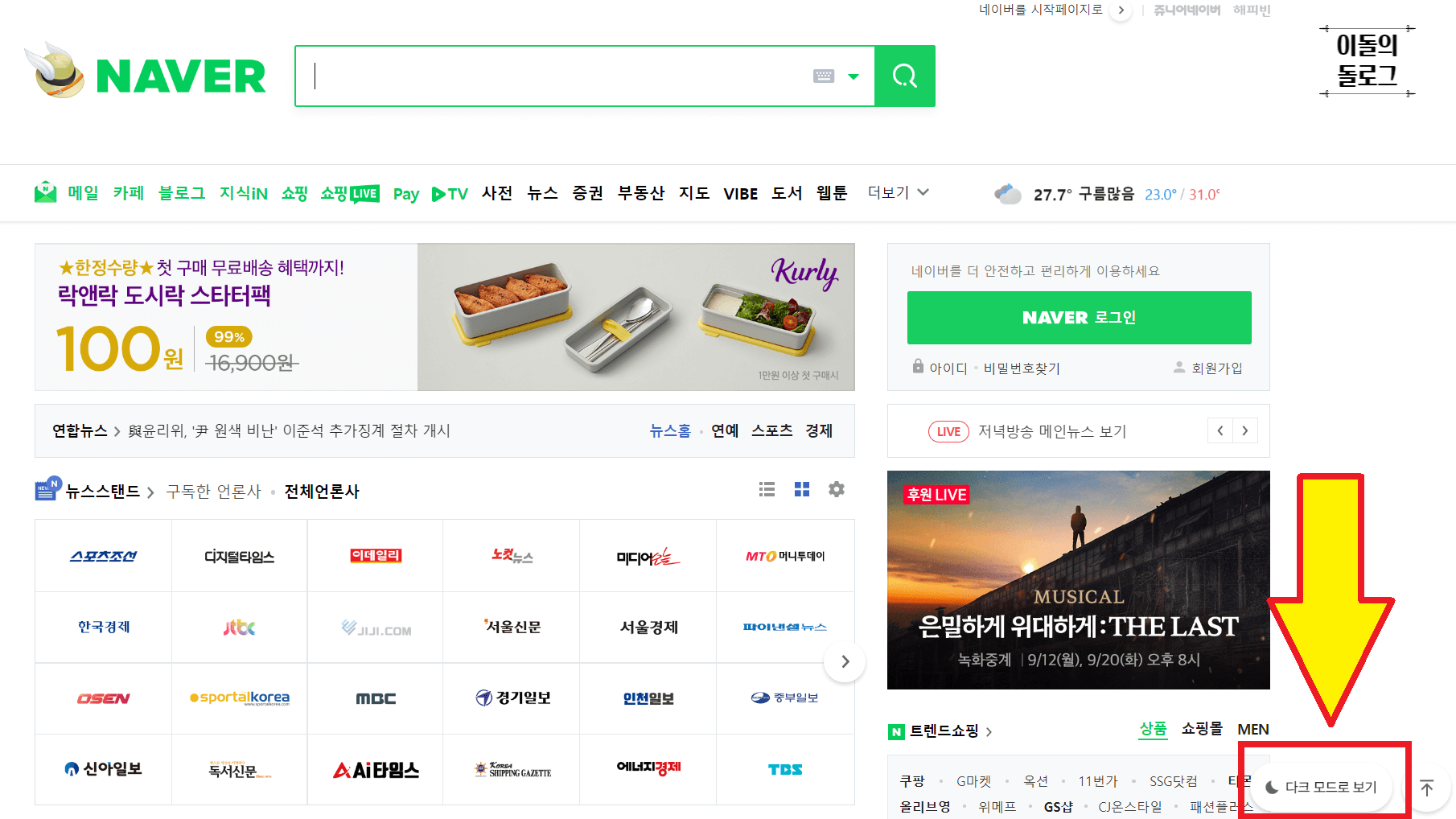Select 뉴스홈 tab

tap(671, 430)
